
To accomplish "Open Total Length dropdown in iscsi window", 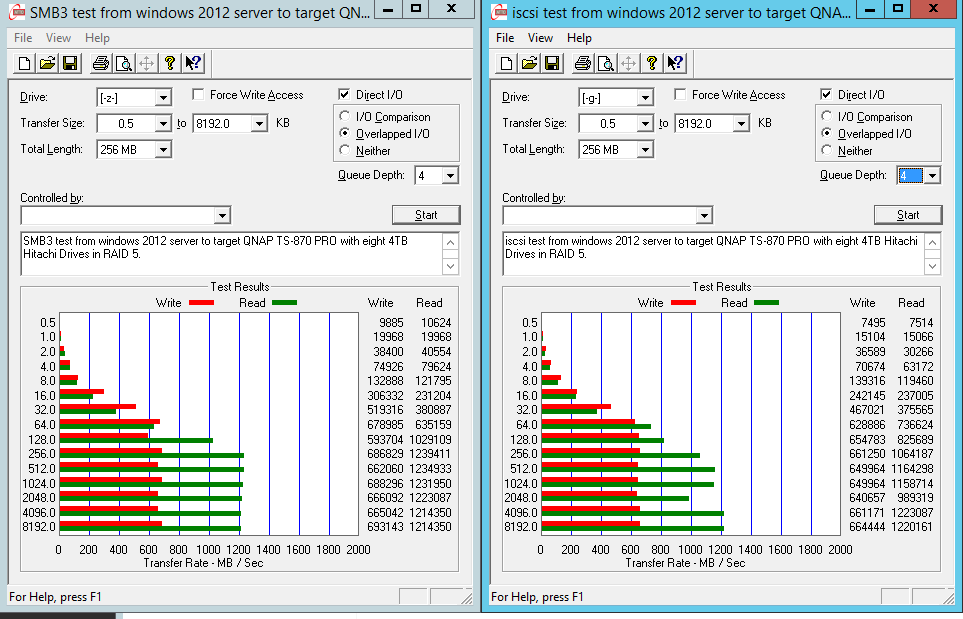I will point(644,150).
